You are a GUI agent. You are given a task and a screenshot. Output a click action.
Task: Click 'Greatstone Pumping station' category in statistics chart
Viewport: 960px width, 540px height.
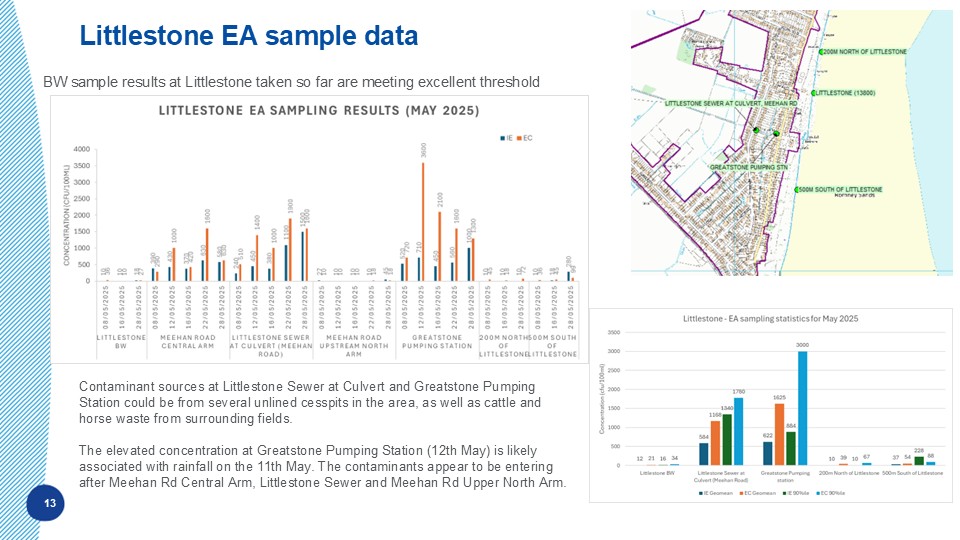786,476
